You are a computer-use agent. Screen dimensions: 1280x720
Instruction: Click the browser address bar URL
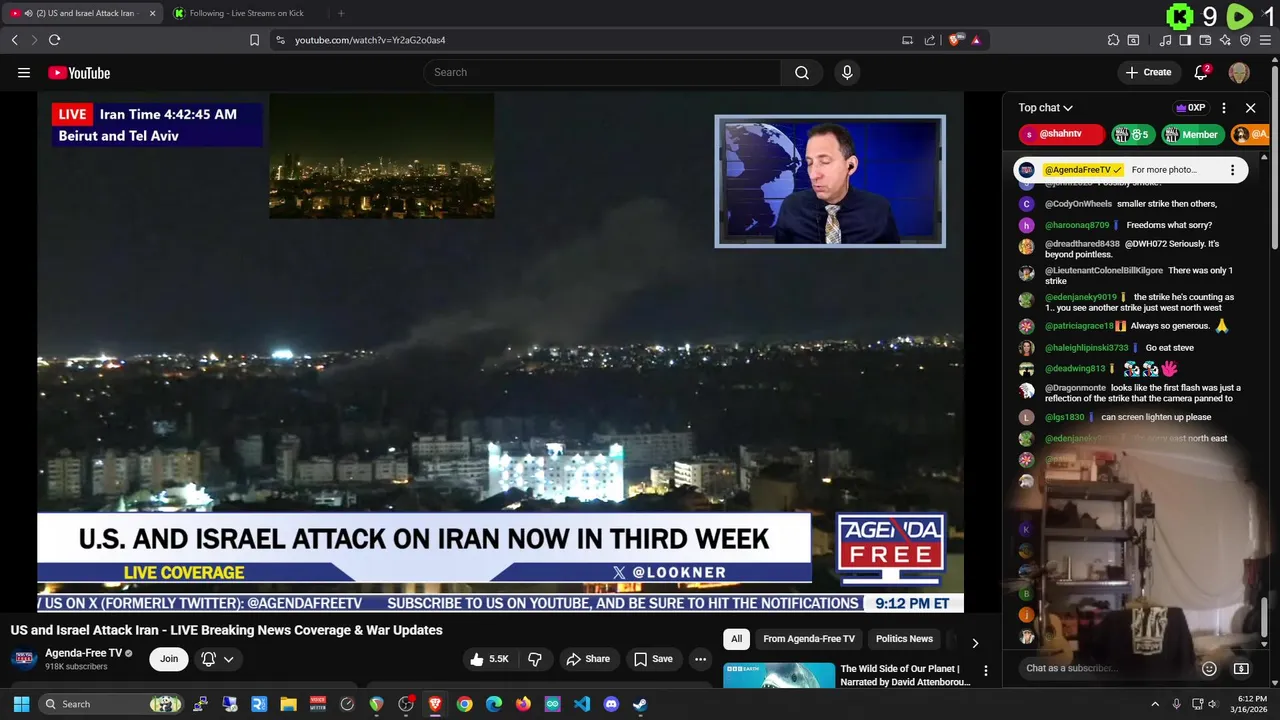[x=370, y=40]
